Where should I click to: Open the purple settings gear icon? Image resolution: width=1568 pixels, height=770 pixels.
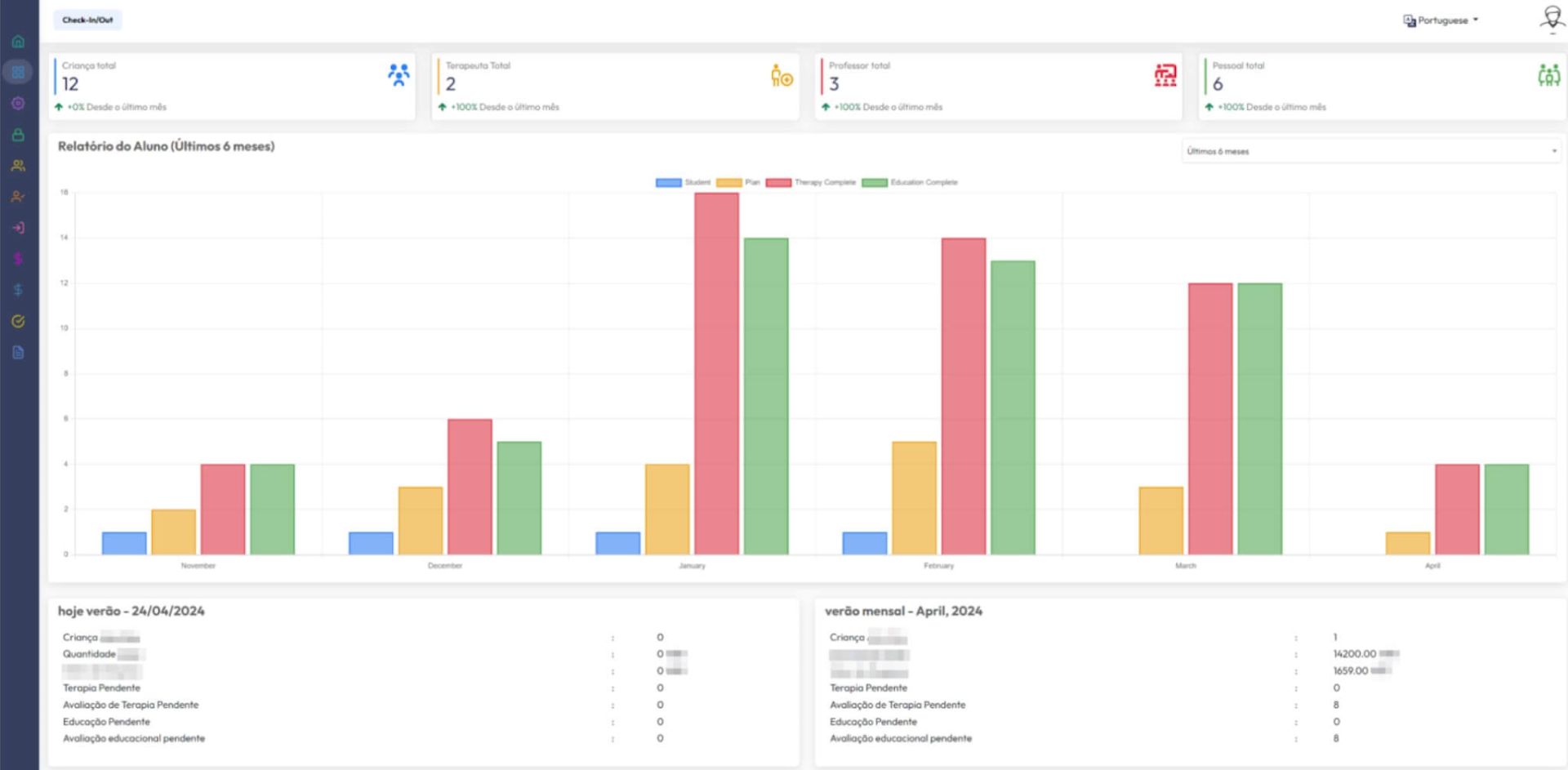coord(18,103)
